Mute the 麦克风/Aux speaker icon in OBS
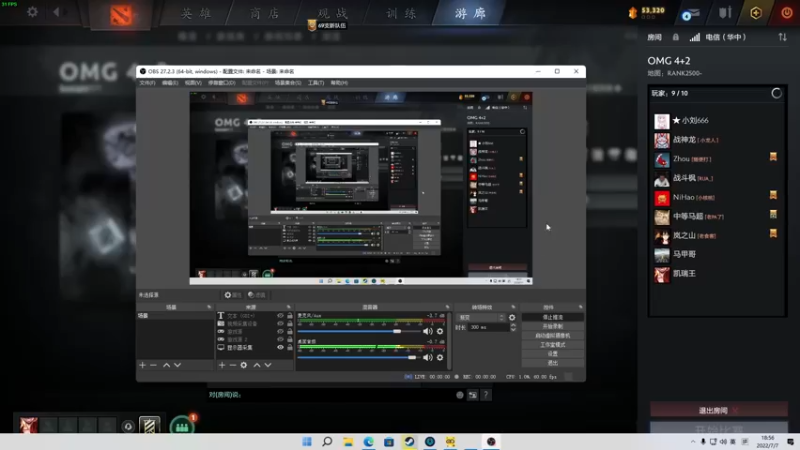 tap(428, 331)
